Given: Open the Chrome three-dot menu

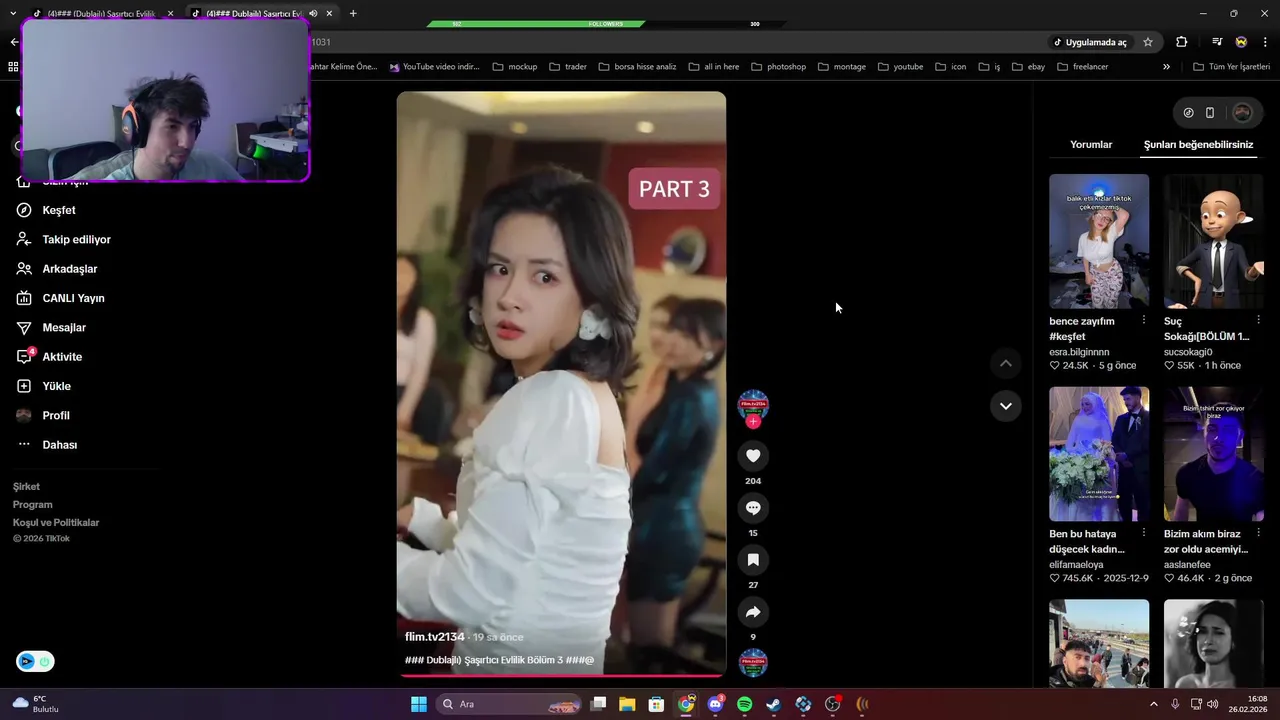Looking at the screenshot, I should pyautogui.click(x=1266, y=42).
